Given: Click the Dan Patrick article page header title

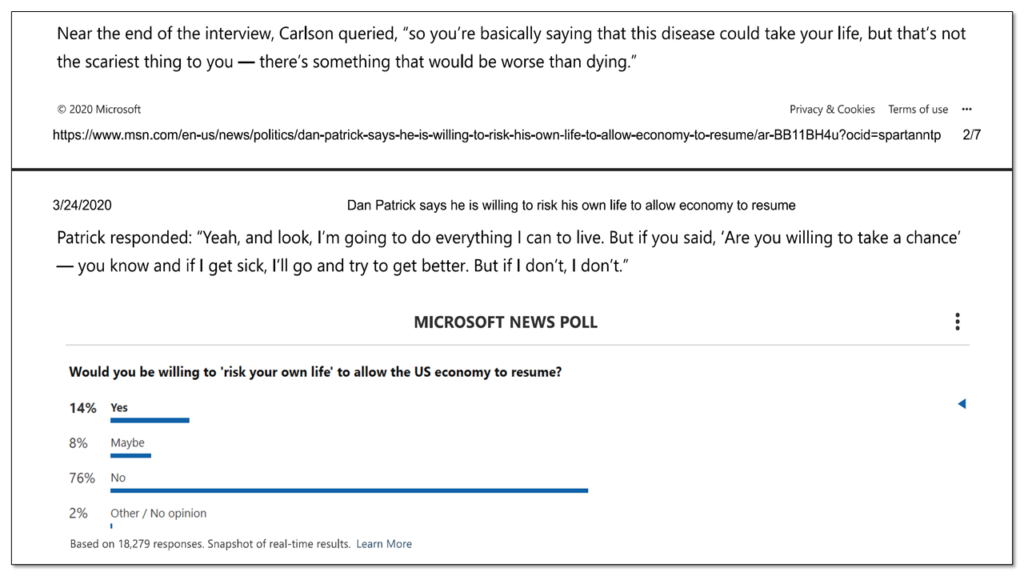Looking at the screenshot, I should pos(571,206).
